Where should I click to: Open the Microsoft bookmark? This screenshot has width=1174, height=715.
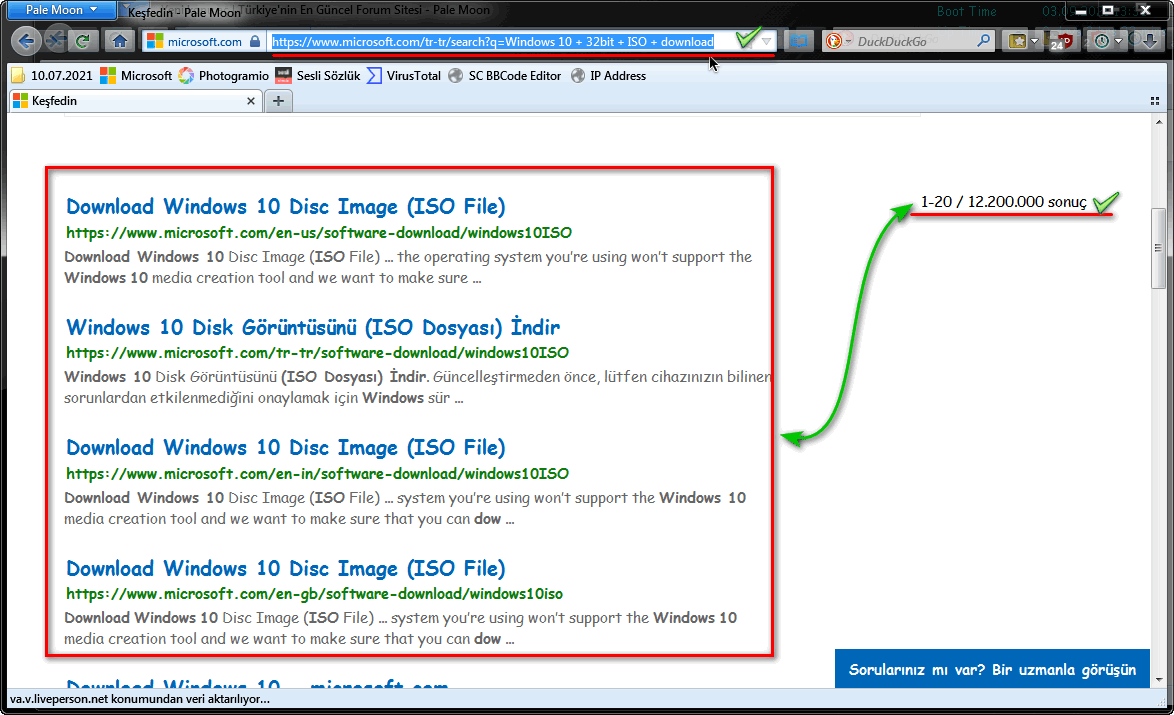[x=136, y=76]
